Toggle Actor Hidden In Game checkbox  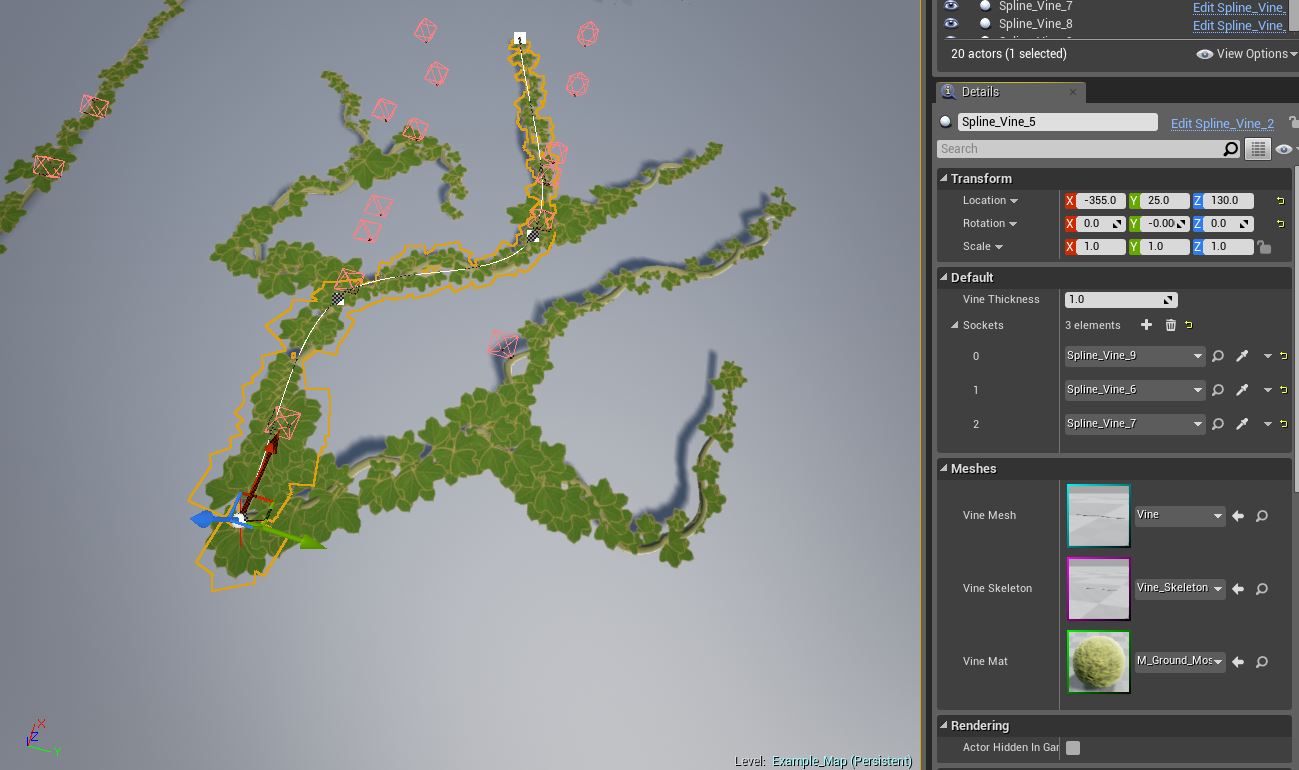[1073, 747]
